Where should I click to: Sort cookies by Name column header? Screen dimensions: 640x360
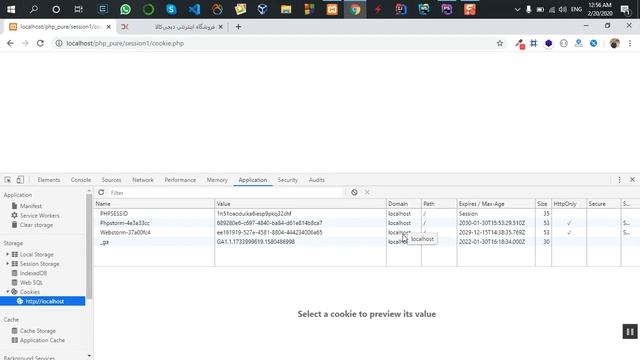click(154, 204)
